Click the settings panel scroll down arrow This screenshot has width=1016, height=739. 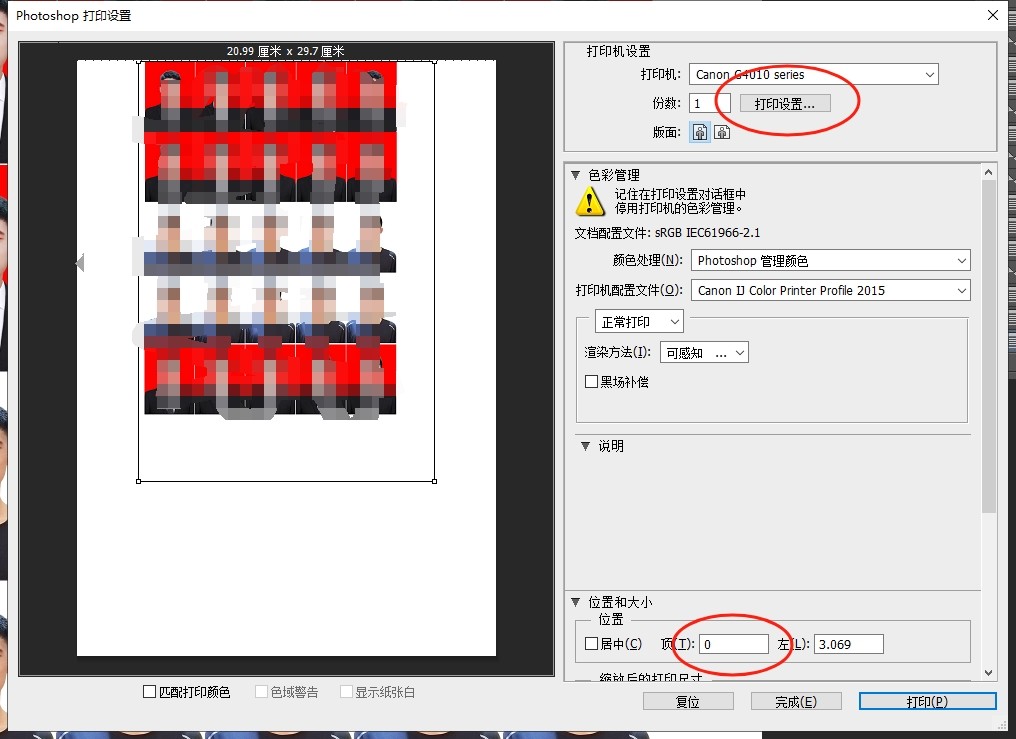point(988,672)
